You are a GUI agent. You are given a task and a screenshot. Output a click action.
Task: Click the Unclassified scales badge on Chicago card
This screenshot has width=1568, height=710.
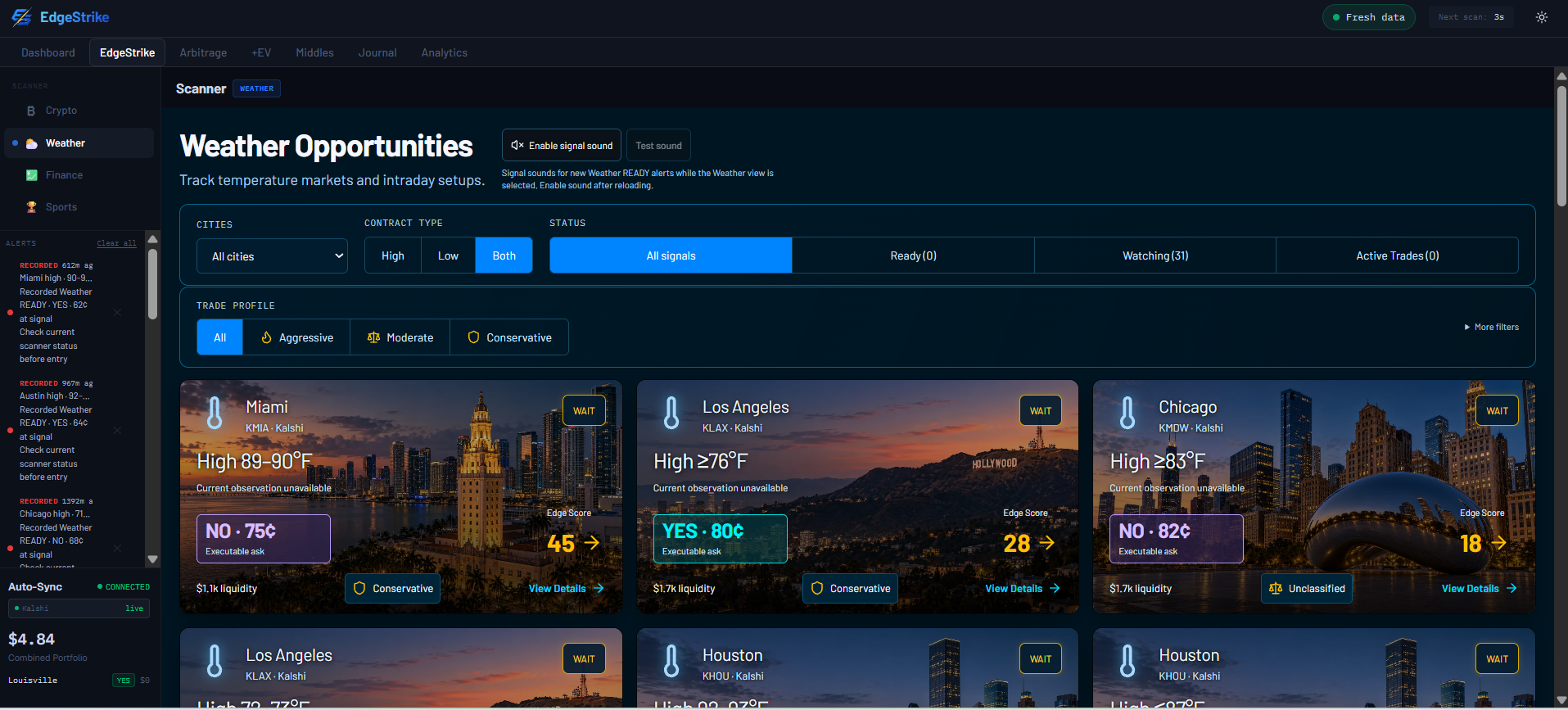click(x=1307, y=589)
